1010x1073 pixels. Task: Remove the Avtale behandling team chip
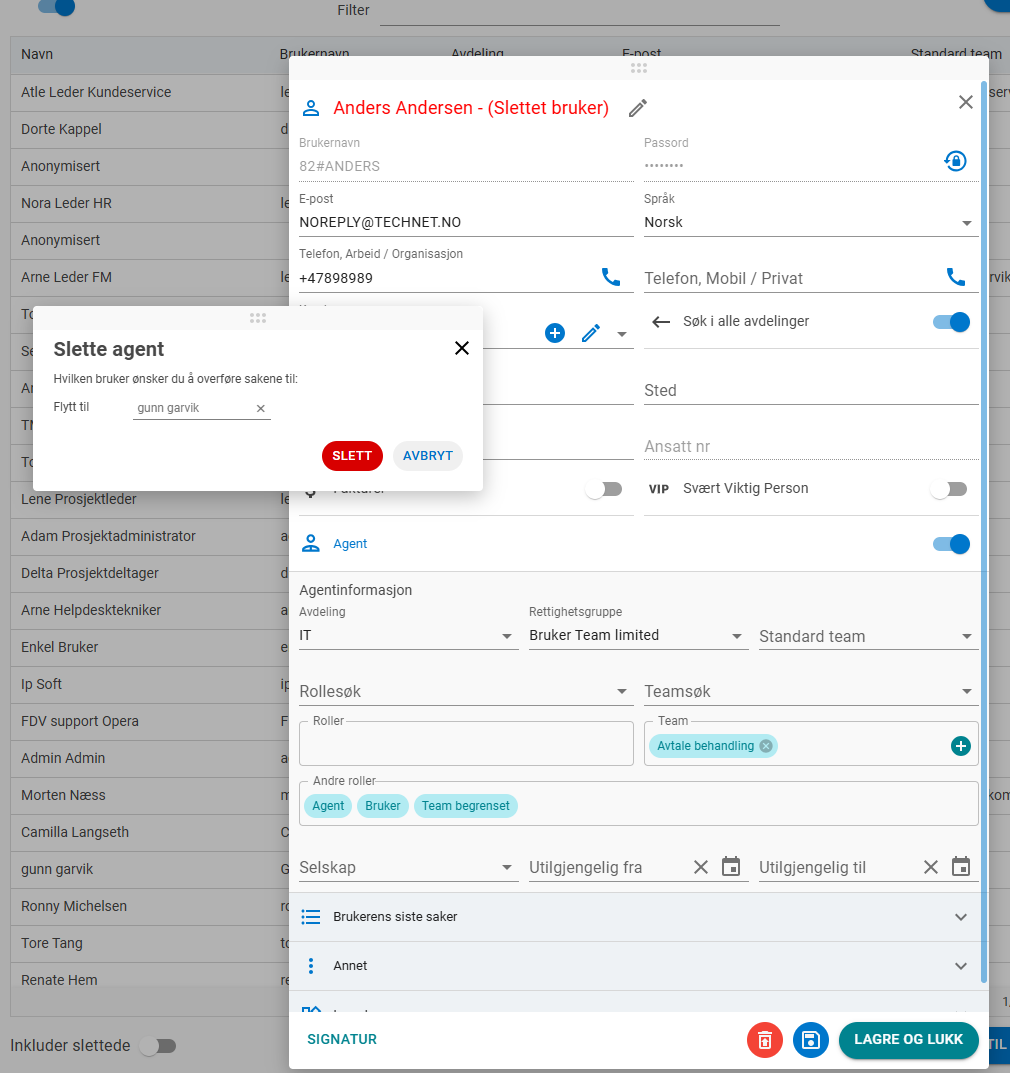[766, 745]
